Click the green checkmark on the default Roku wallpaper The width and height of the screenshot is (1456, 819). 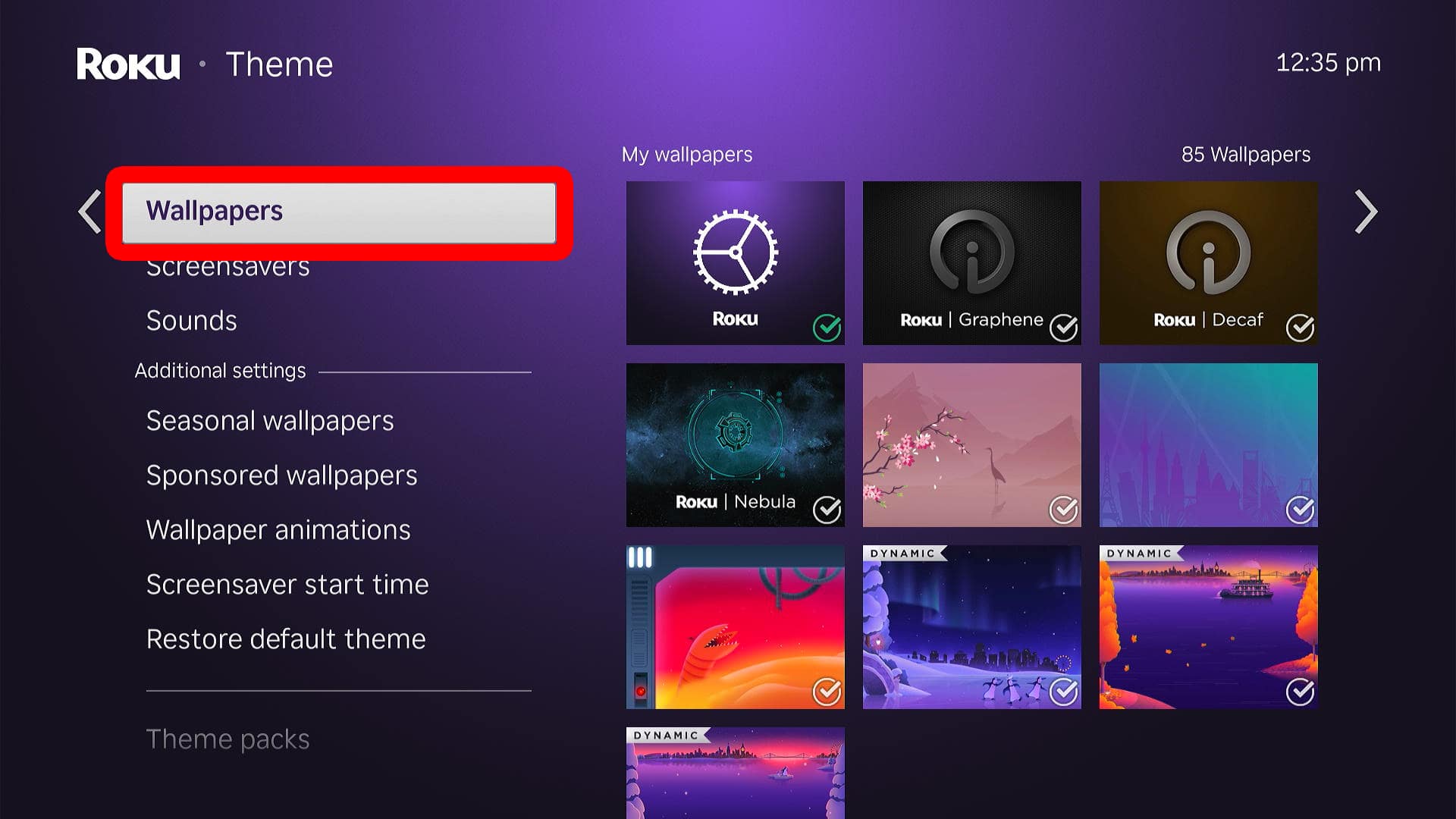(827, 328)
